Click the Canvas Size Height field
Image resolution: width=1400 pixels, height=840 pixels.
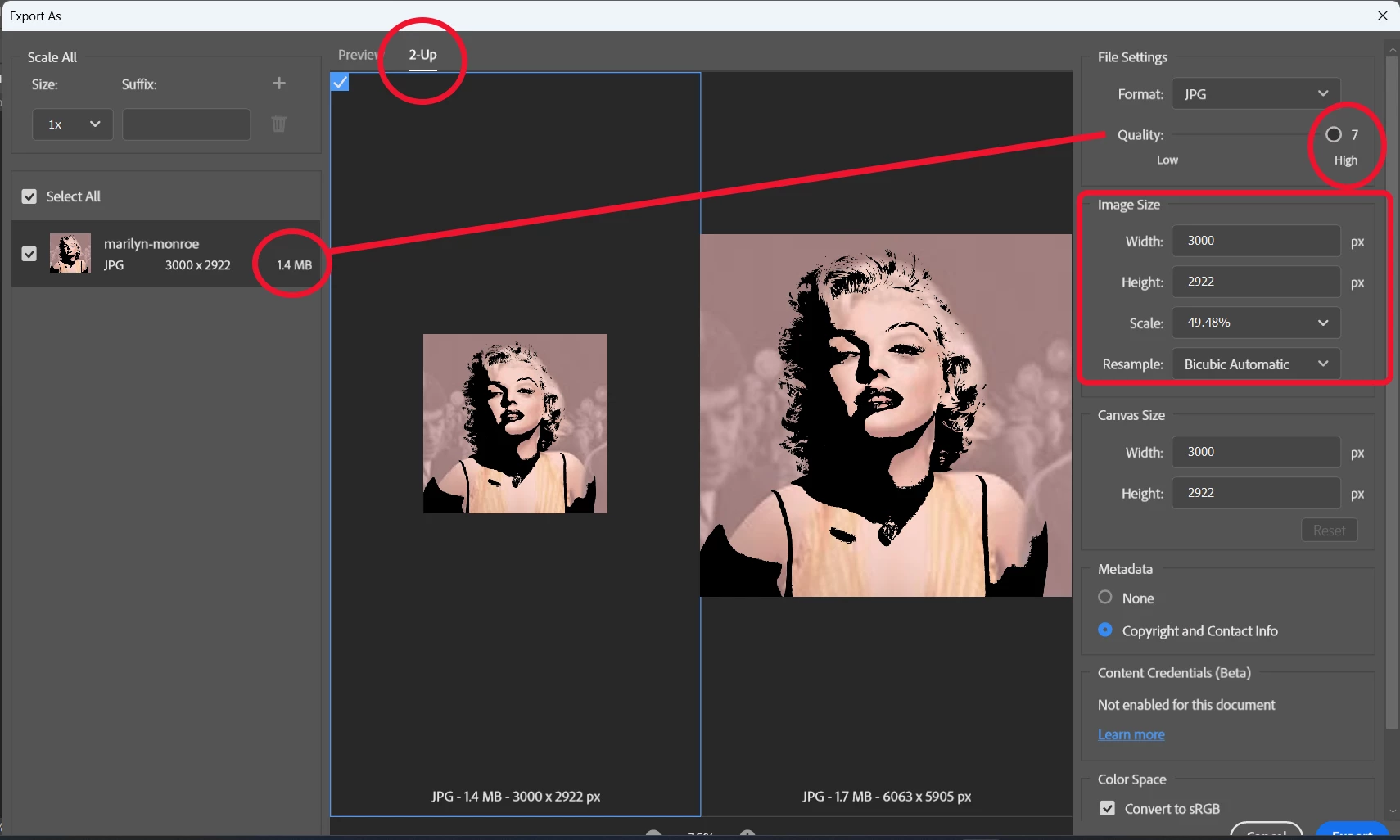click(x=1256, y=493)
